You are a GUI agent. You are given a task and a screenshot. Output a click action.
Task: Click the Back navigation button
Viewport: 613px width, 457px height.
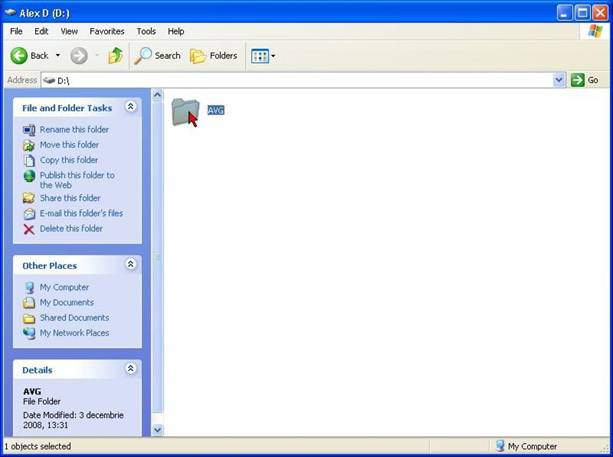29,56
